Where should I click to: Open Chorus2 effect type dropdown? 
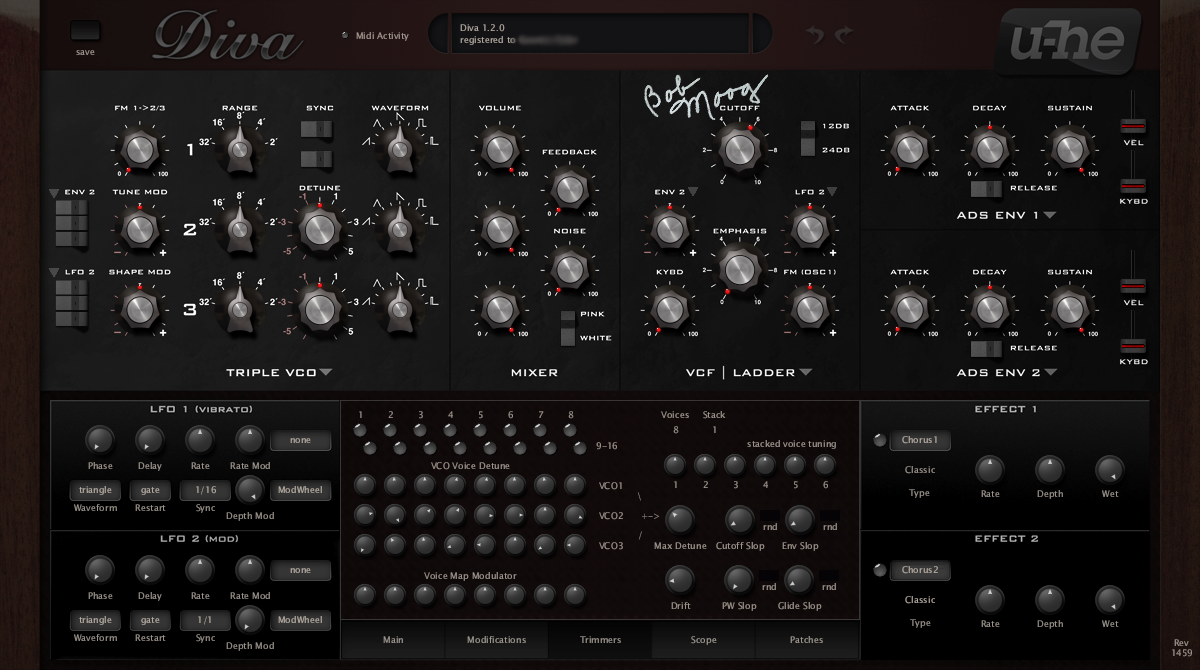coord(920,570)
